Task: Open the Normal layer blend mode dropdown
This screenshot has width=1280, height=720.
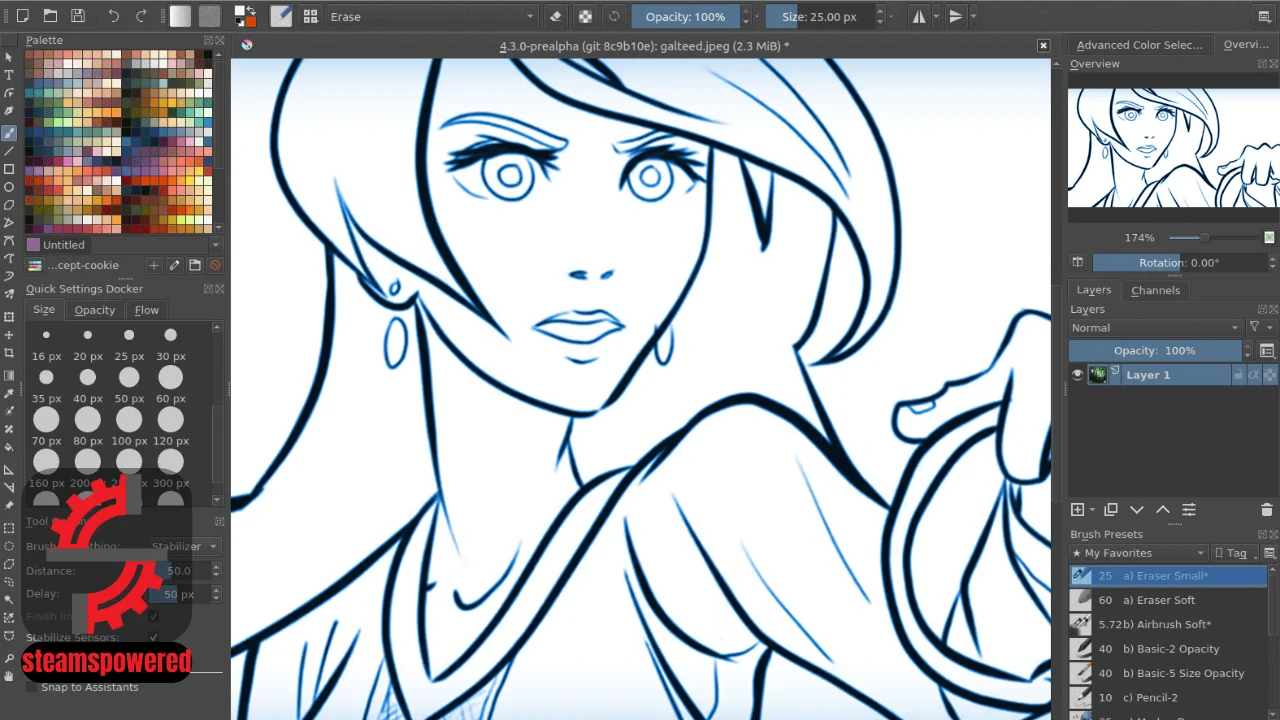Action: (x=1155, y=327)
